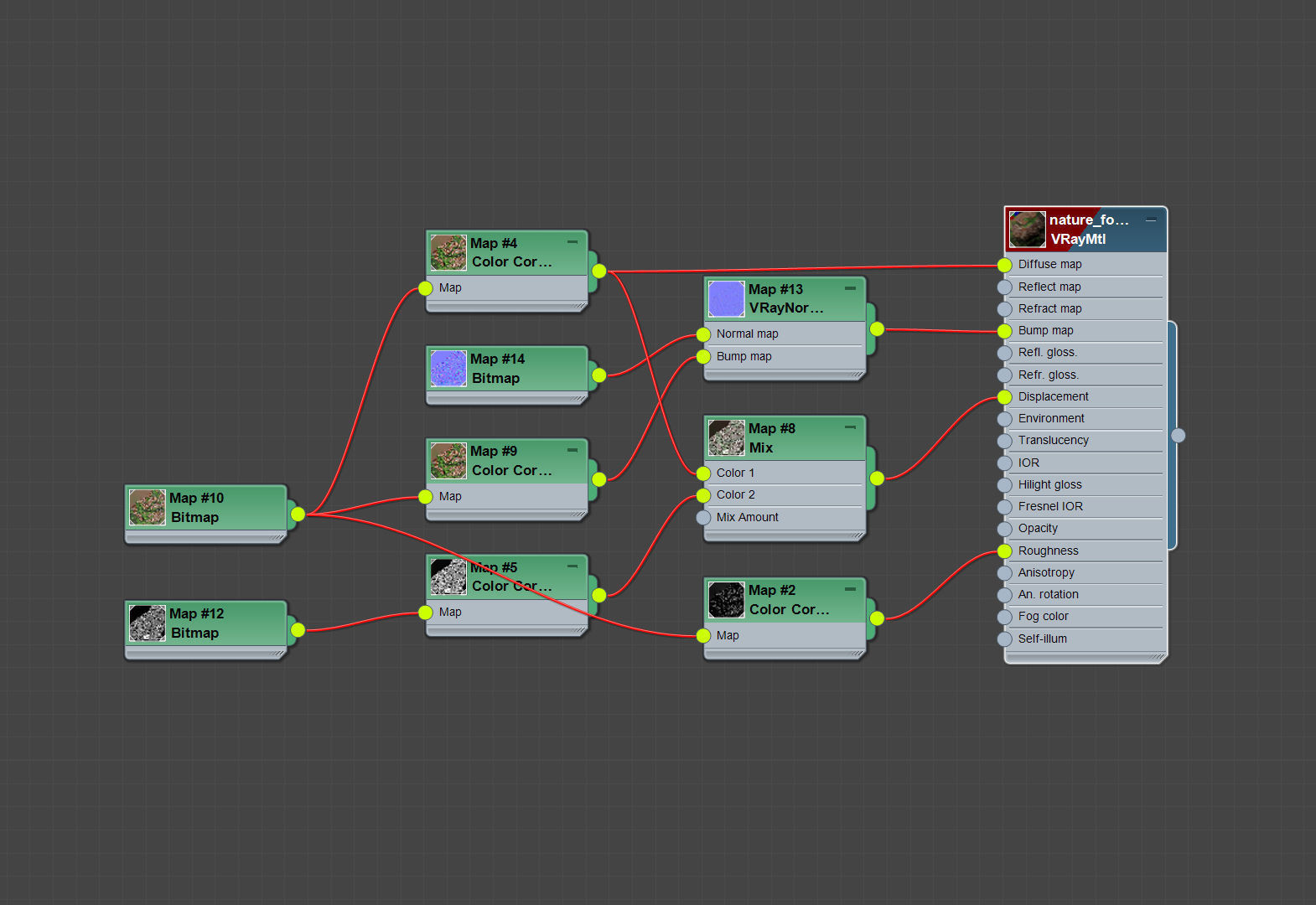Collapse the Map #8 Mix node
Viewport: 1316px width, 905px height.
point(851,427)
